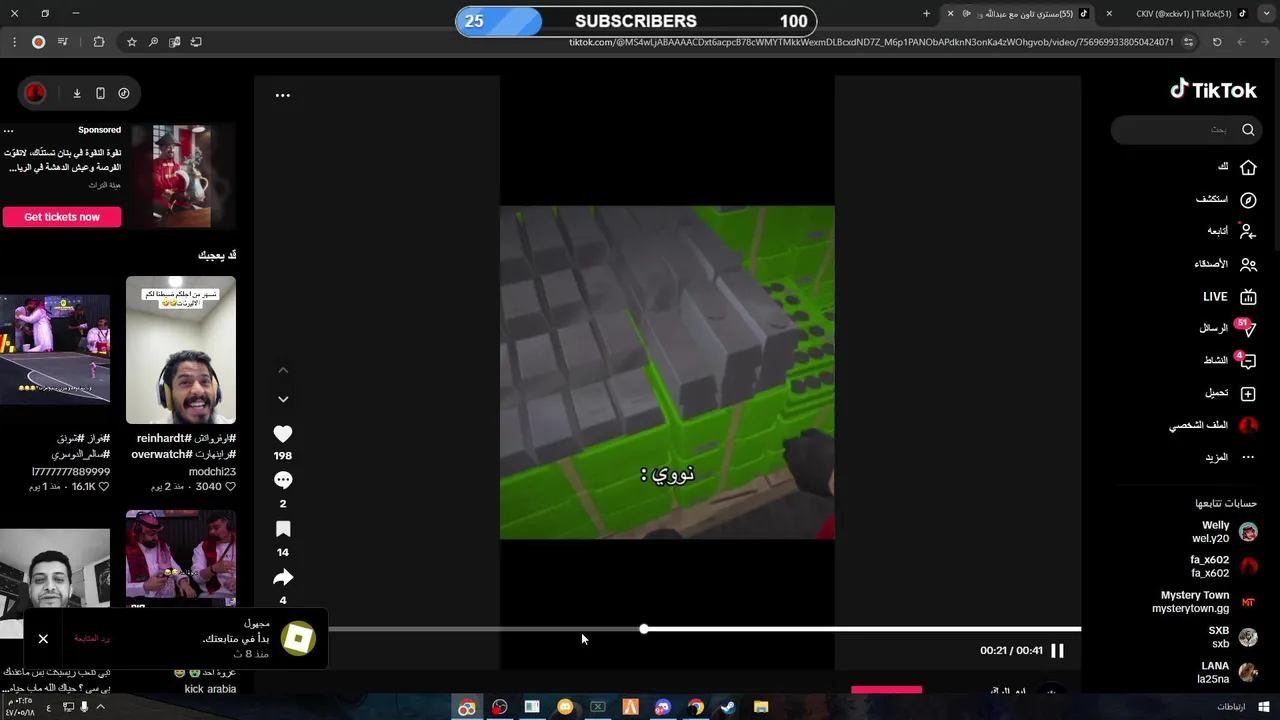Viewport: 1280px width, 720px height.
Task: Open Messages (الرسائل) inbox
Action: point(1227,328)
